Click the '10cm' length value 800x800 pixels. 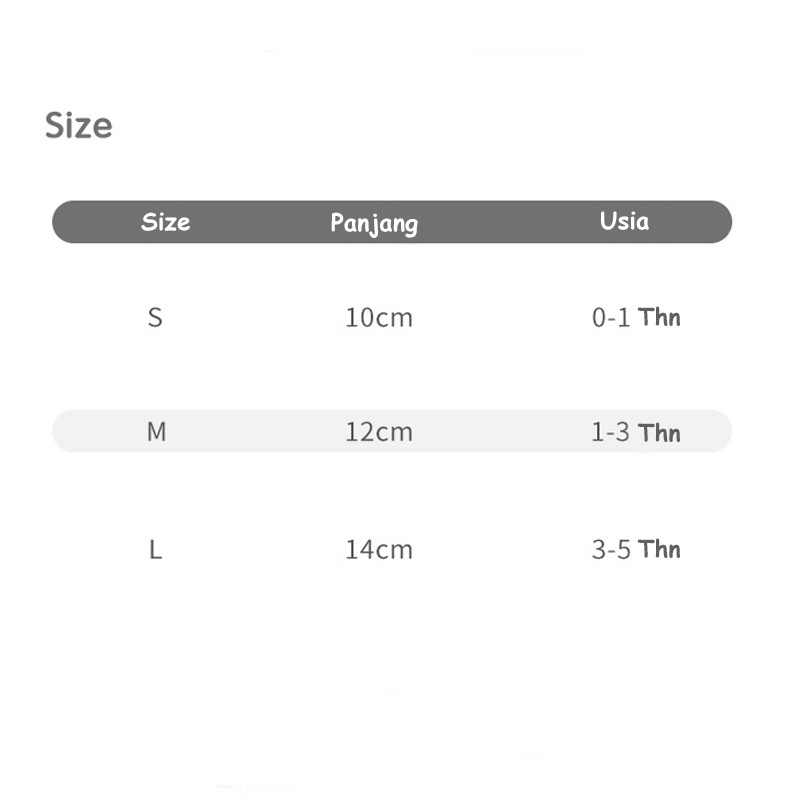[378, 318]
